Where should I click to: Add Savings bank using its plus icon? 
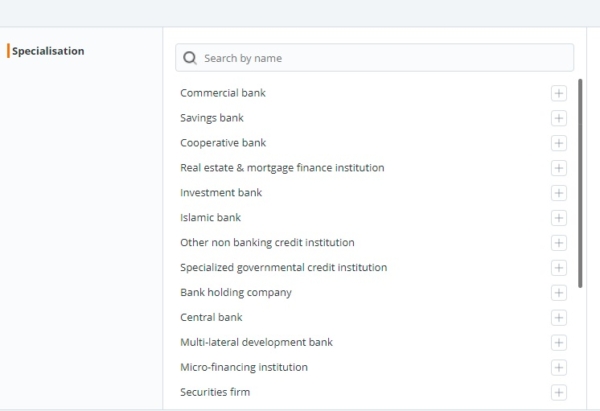click(558, 118)
